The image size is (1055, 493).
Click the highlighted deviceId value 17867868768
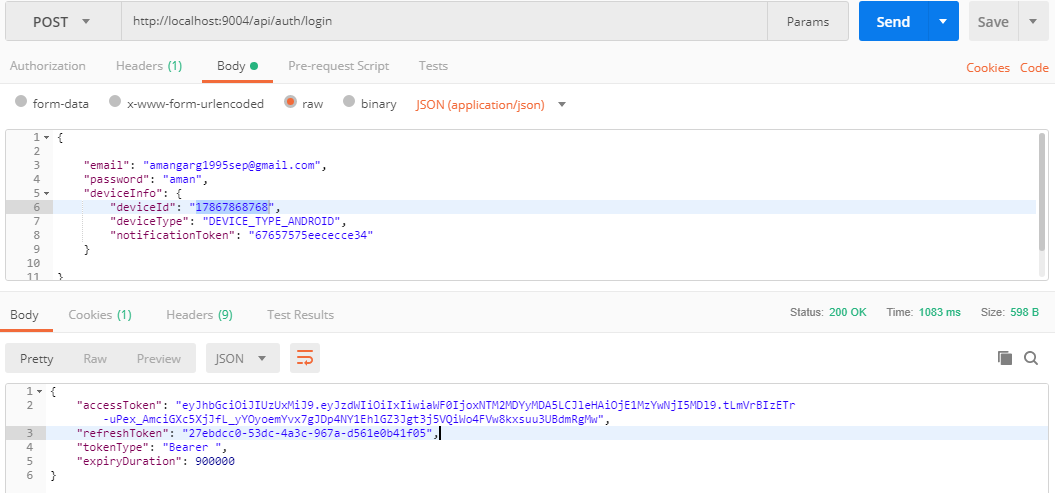233,207
